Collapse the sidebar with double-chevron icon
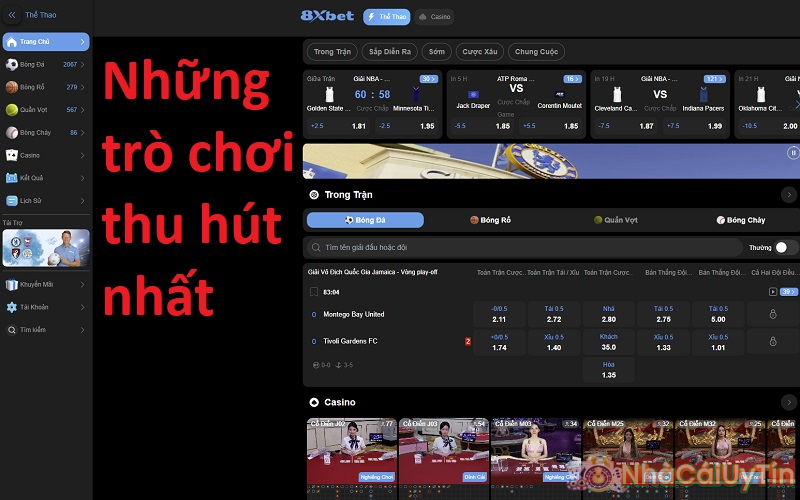The width and height of the screenshot is (800, 500). point(12,15)
